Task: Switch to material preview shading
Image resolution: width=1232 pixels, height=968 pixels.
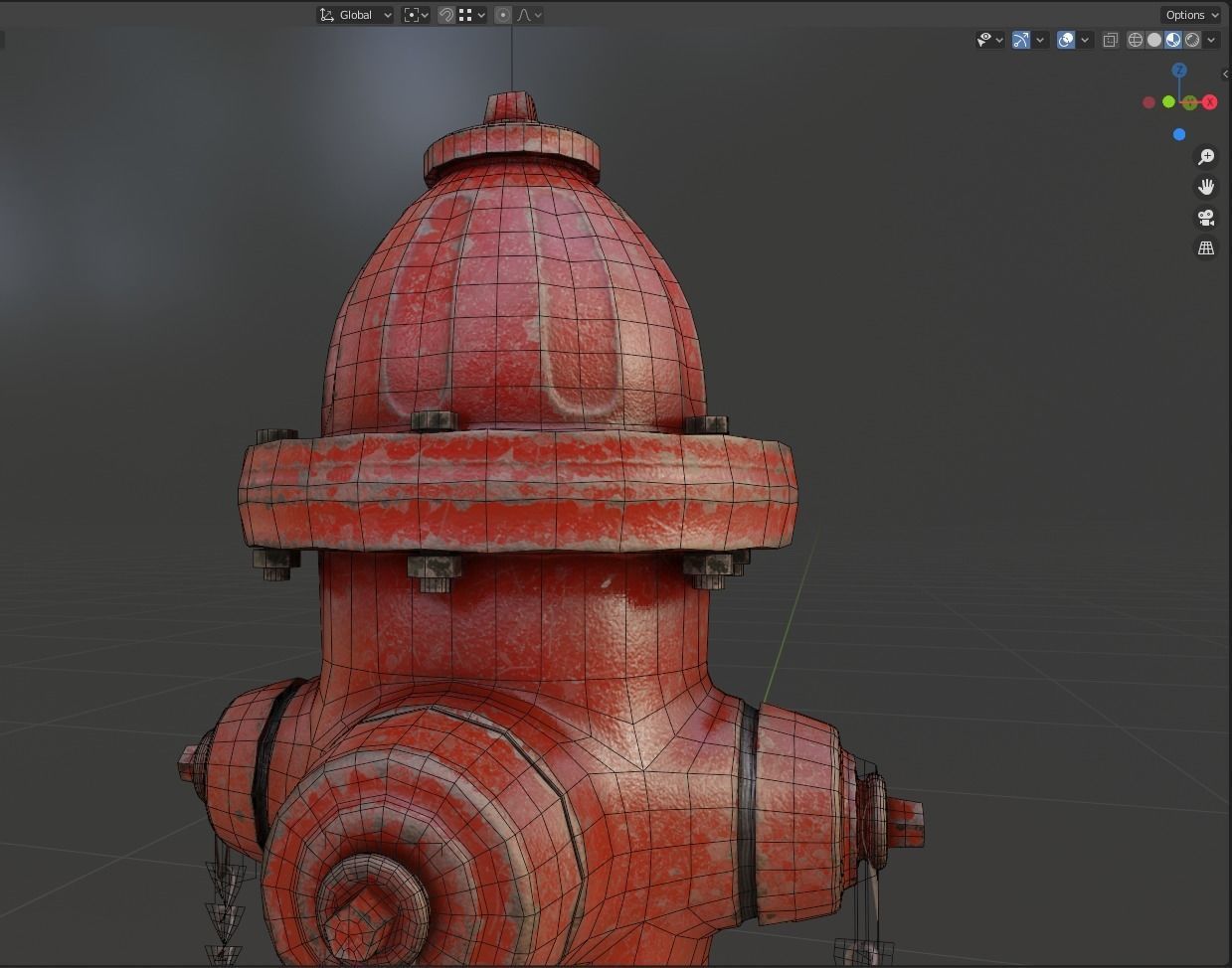Action: coord(1173,40)
